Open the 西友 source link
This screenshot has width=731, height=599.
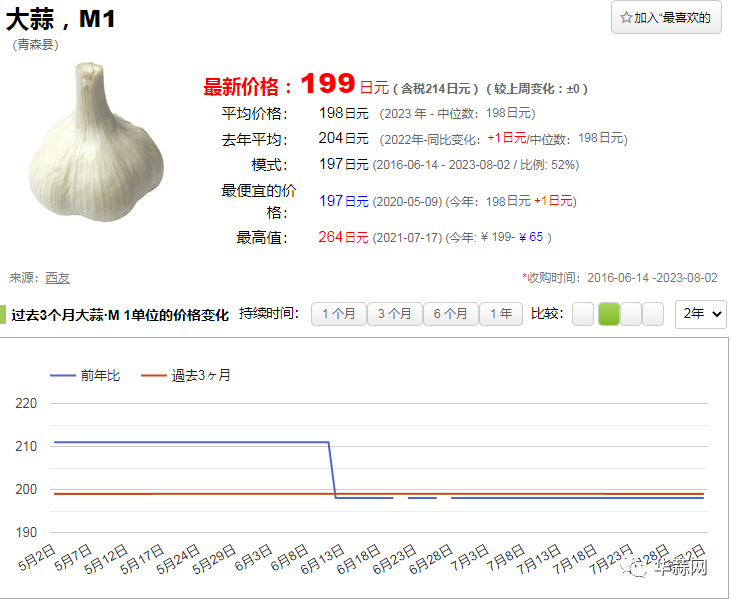57,278
